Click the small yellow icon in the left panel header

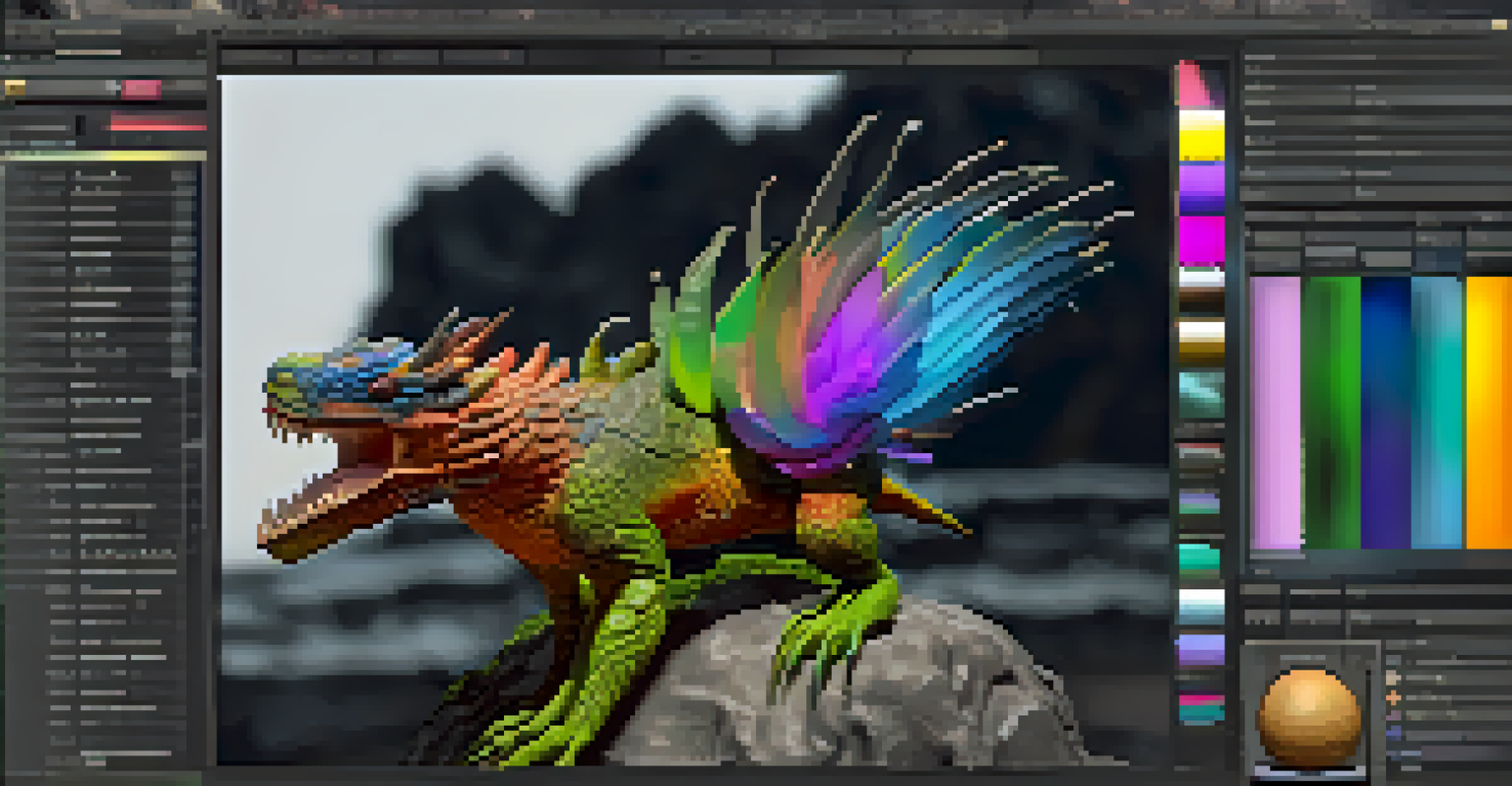15,89
